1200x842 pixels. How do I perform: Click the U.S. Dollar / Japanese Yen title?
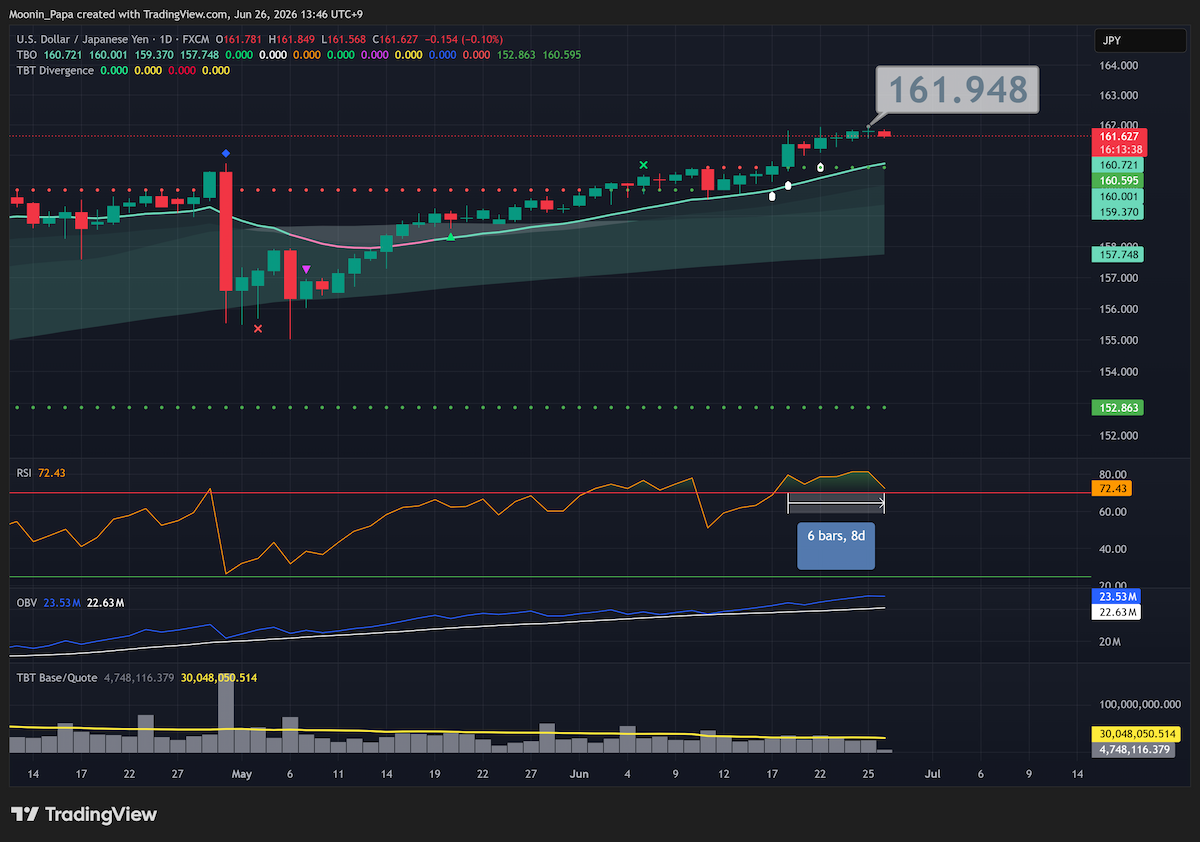(x=84, y=39)
